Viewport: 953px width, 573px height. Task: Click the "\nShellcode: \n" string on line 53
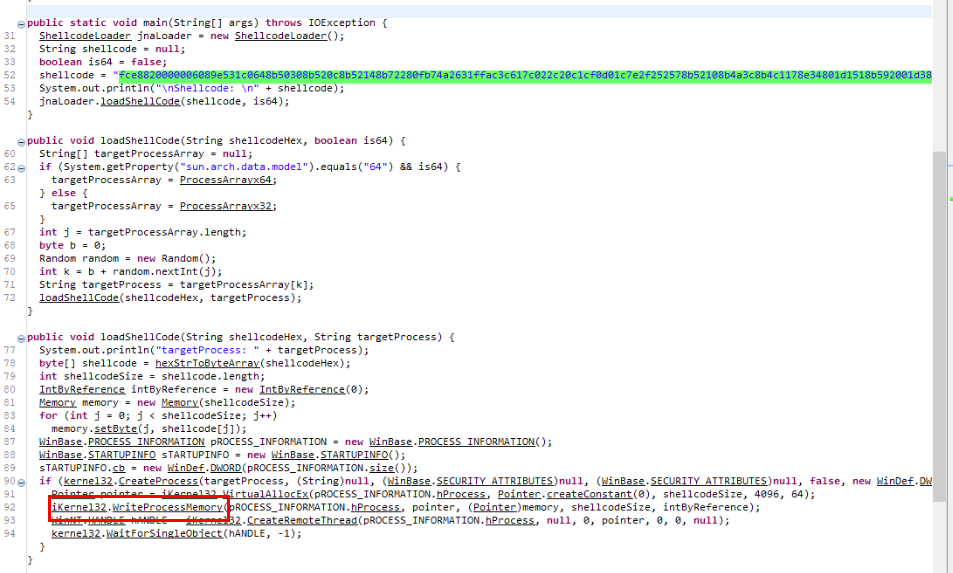[207, 88]
